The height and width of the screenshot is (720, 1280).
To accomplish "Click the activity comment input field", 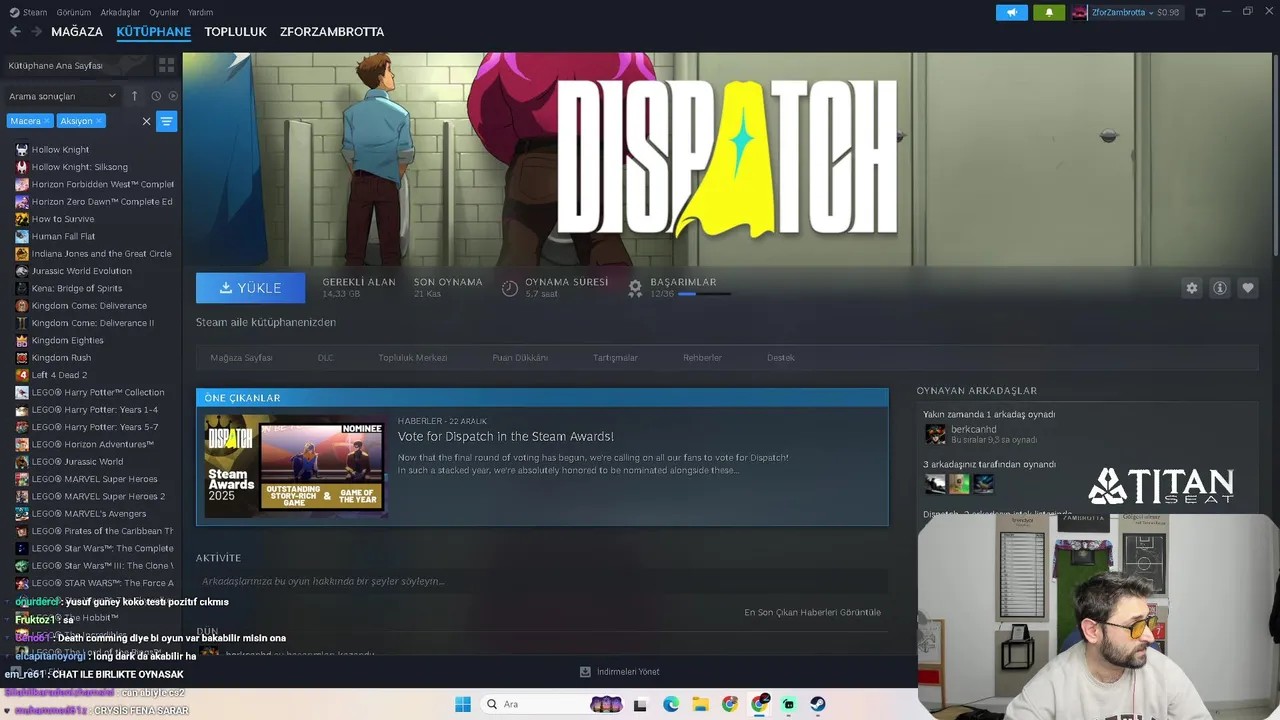I will (540, 581).
